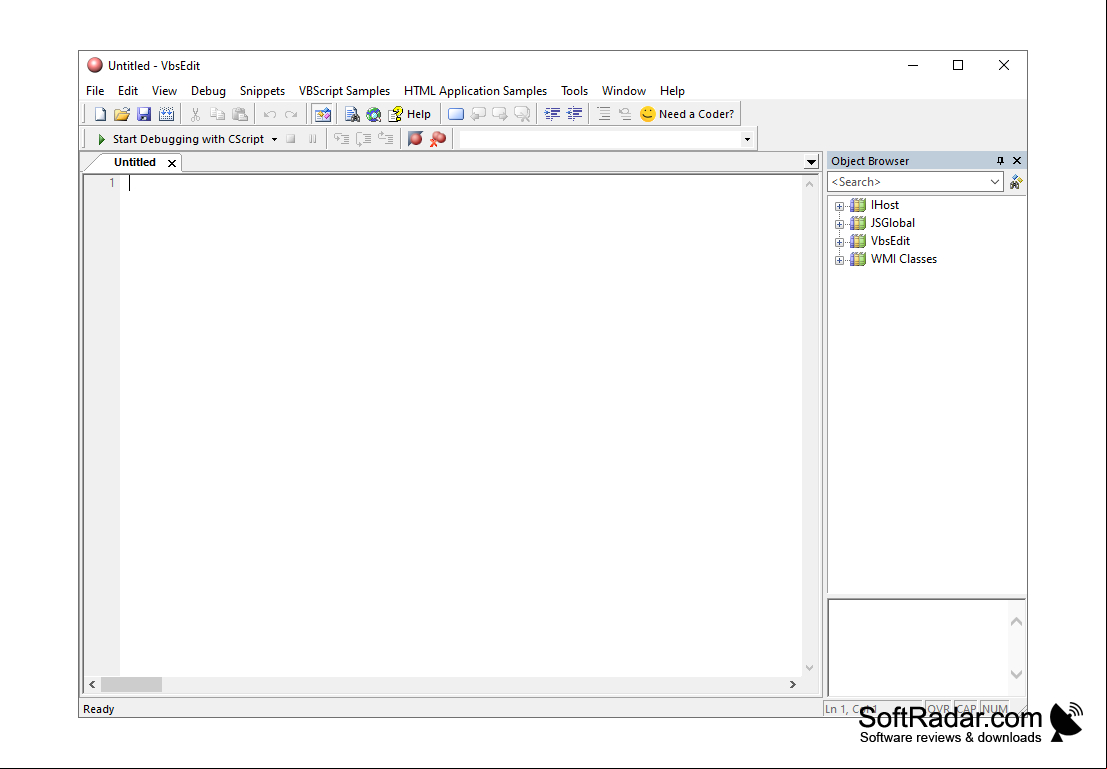
Task: Select the WMI Classes library item
Action: tap(904, 259)
